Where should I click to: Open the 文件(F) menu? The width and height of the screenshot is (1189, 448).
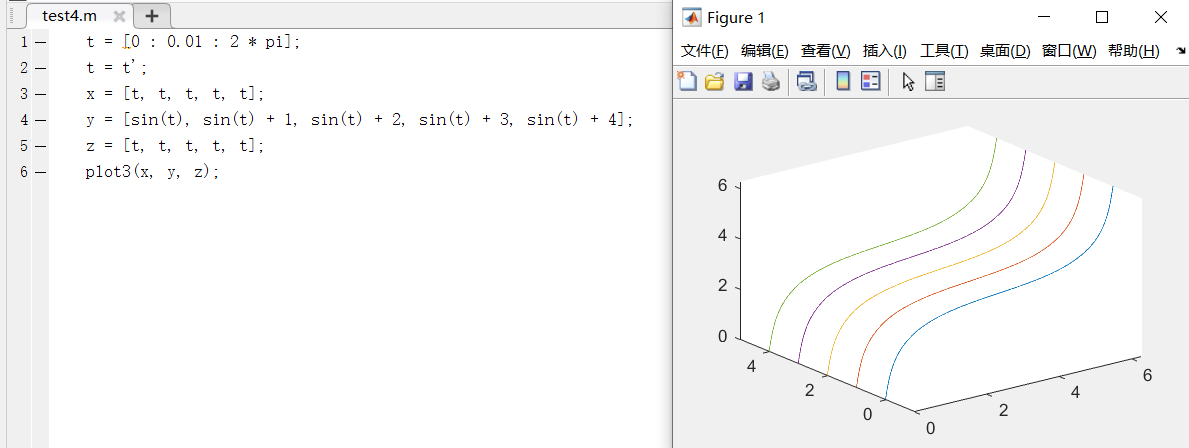click(x=704, y=51)
